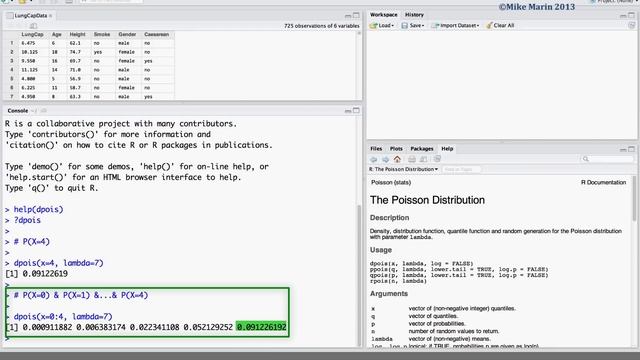The width and height of the screenshot is (640, 360).
Task: Click 'The Poisson Distribution' help heading
Action: [427, 200]
